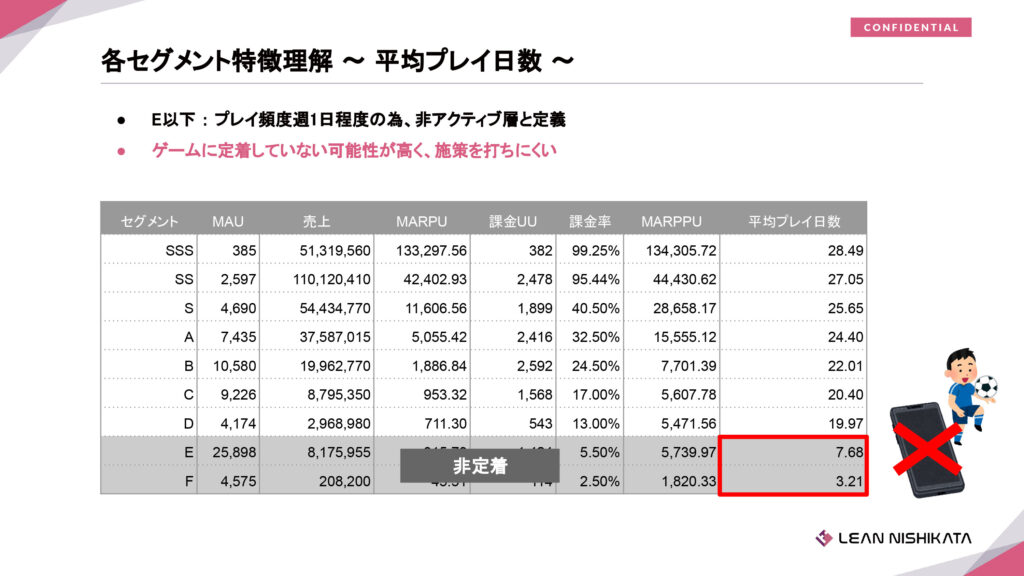The height and width of the screenshot is (576, 1024).
Task: Click the CONFIDENTIAL badge
Action: click(x=910, y=27)
